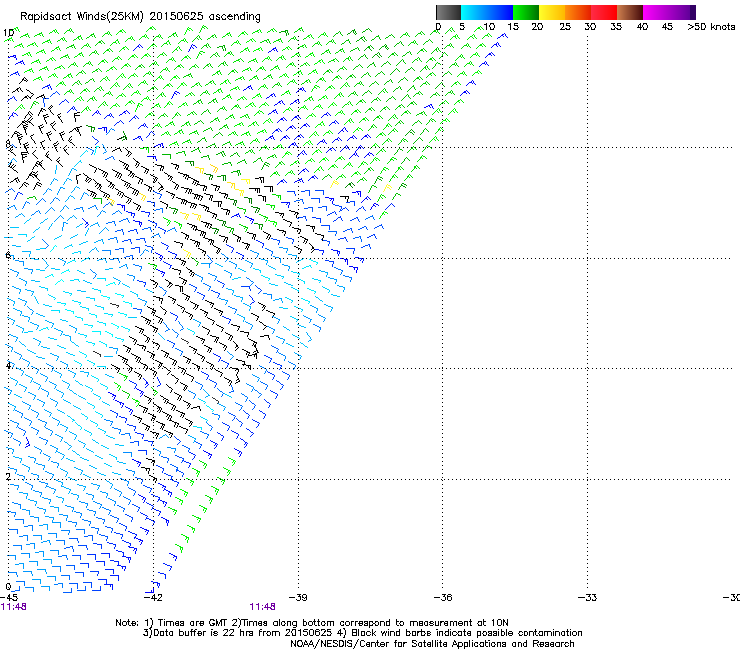Click the title 'Rapidscat Winds(25KM) 20150625 ascending'
740x650 pixels.
coord(140,17)
